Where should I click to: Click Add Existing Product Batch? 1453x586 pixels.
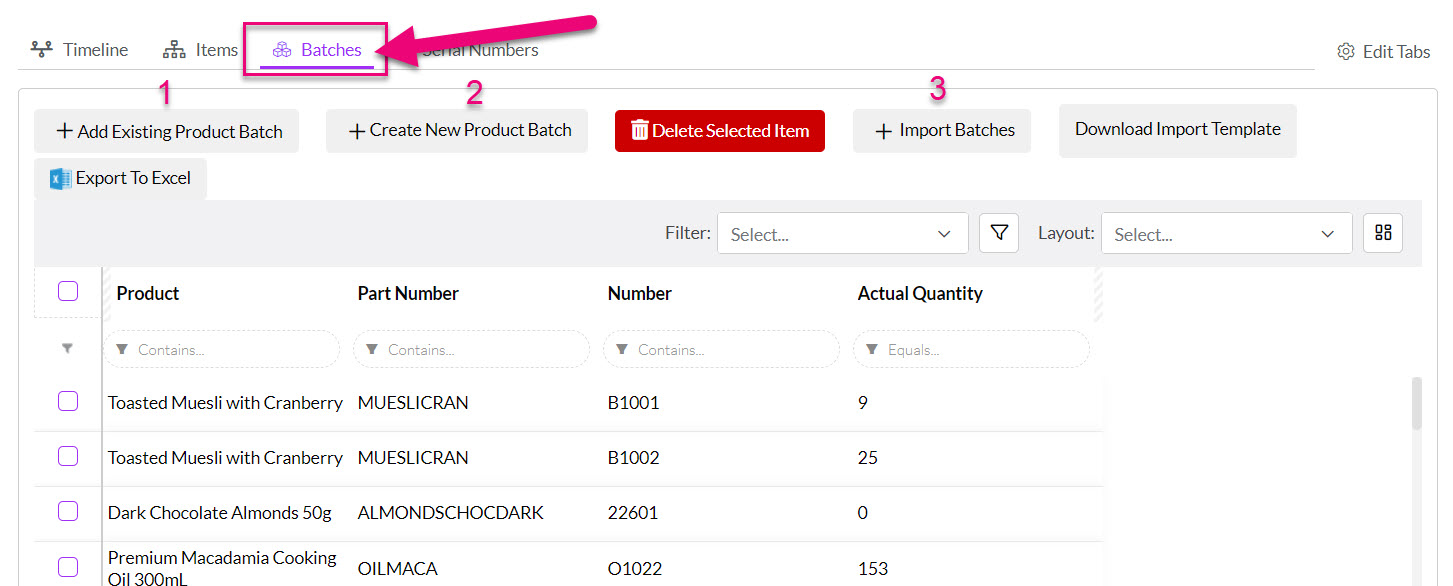166,130
